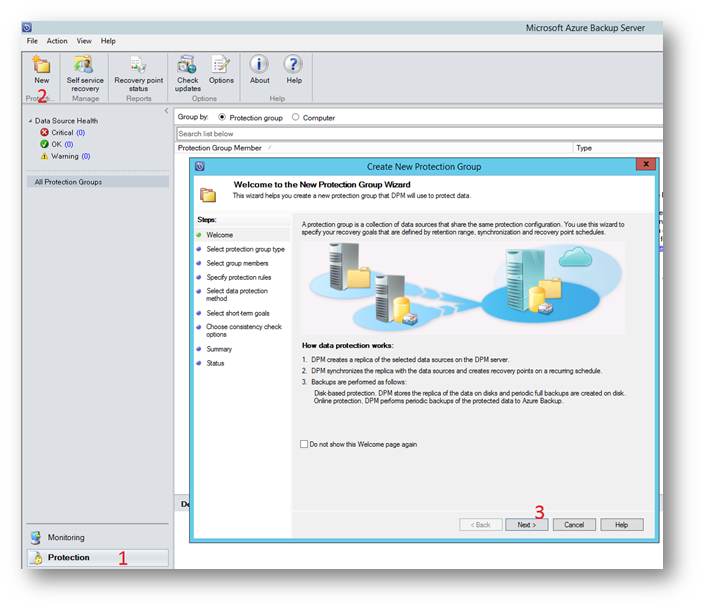705x611 pixels.
Task: Click the disabled Back button
Action: [x=481, y=525]
